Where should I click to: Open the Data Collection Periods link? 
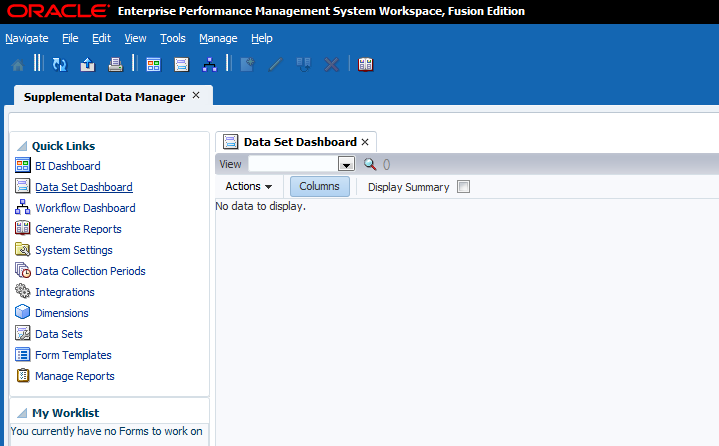[90, 271]
